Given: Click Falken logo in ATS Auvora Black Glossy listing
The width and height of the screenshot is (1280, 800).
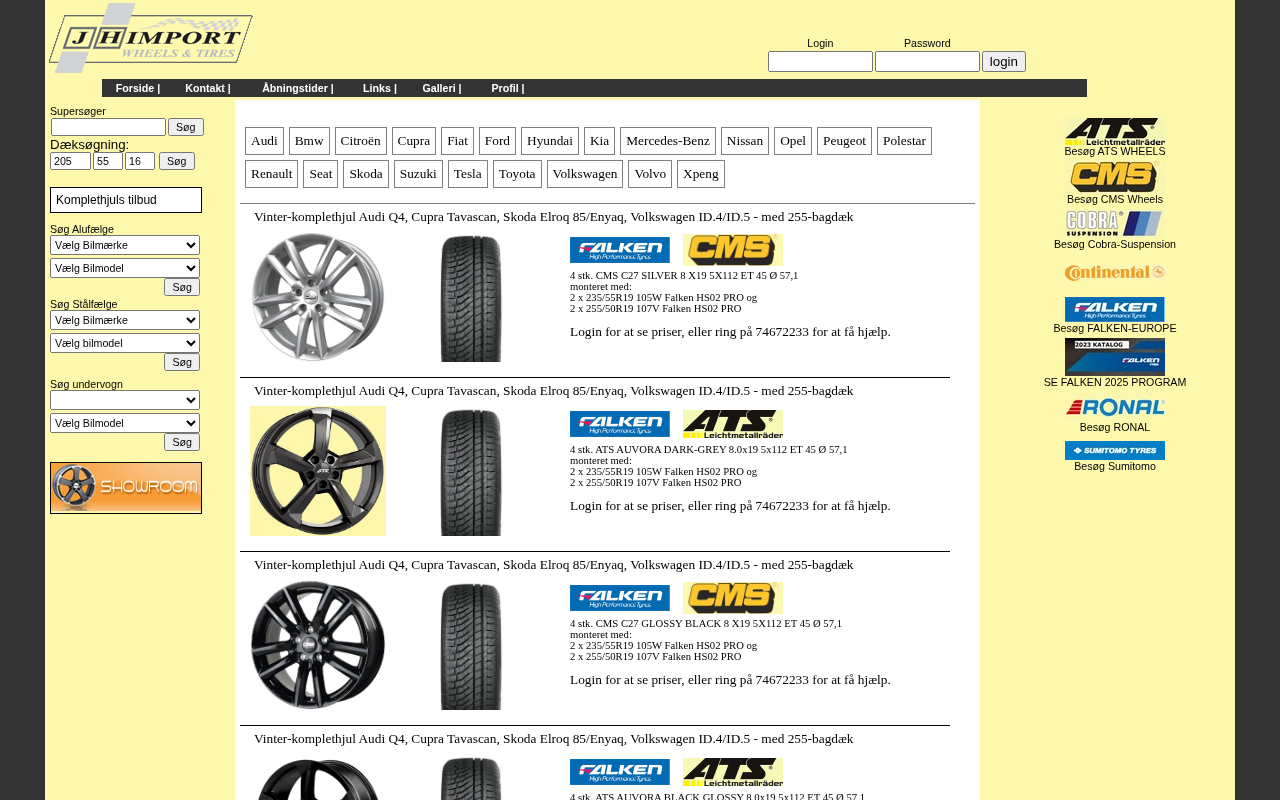Looking at the screenshot, I should (x=620, y=772).
